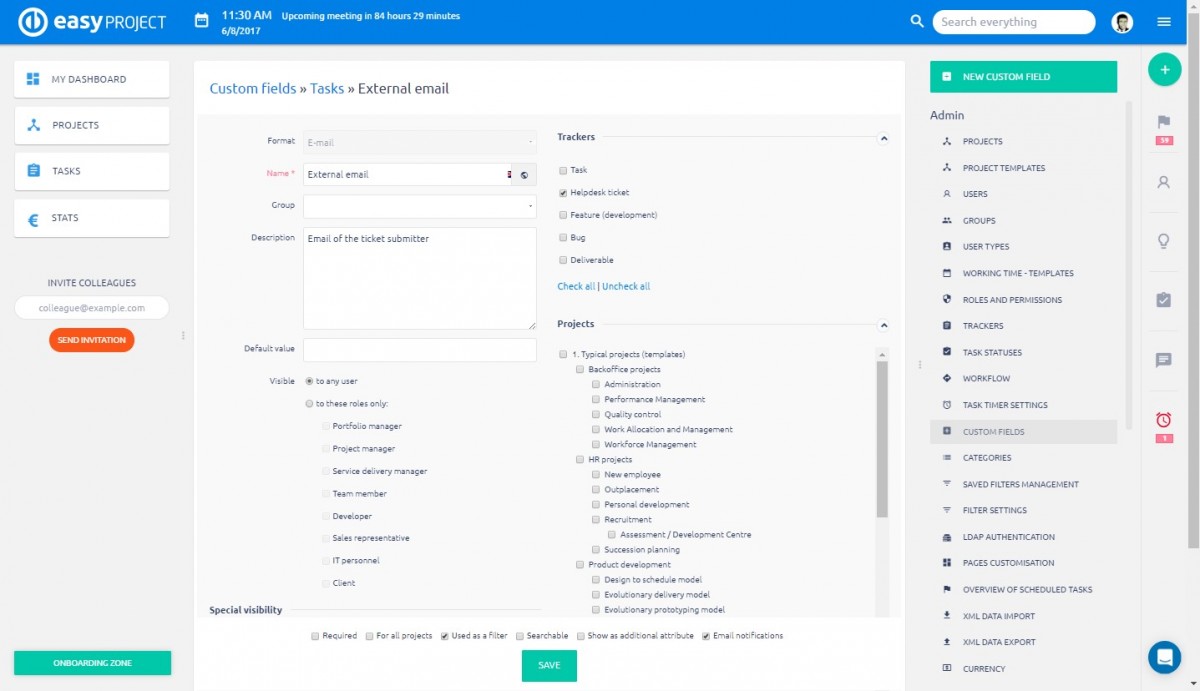Click the calendar icon next to the meeting reminder

(200, 20)
